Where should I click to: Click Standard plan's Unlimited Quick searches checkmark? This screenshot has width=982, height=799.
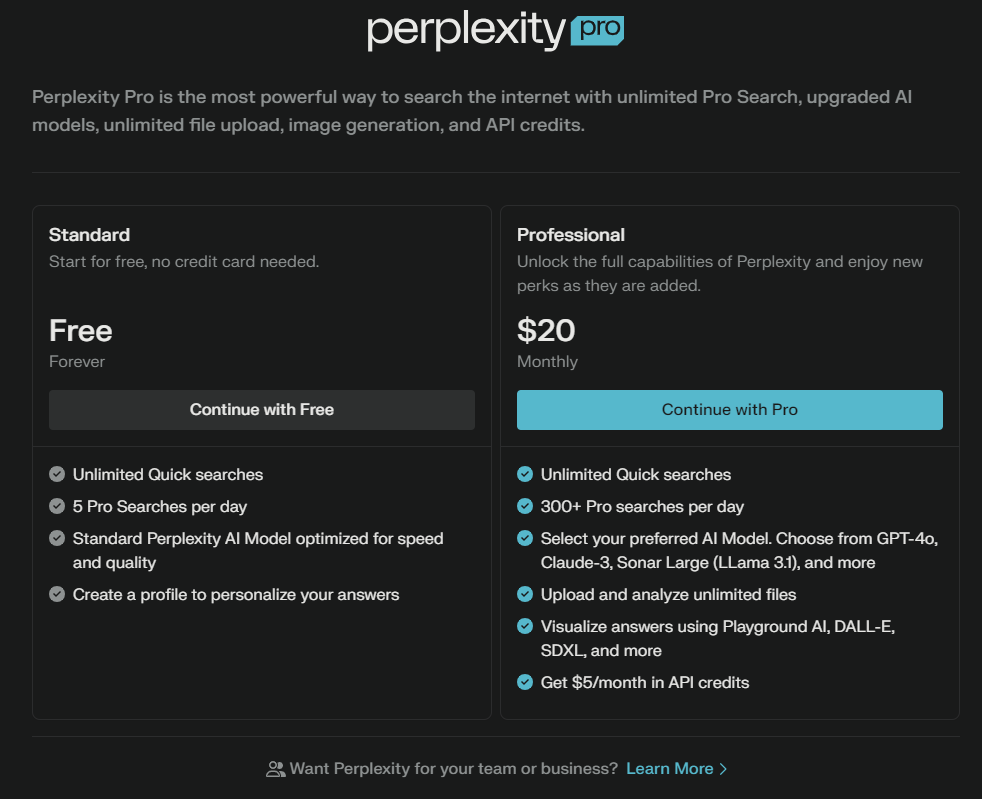[x=57, y=475]
